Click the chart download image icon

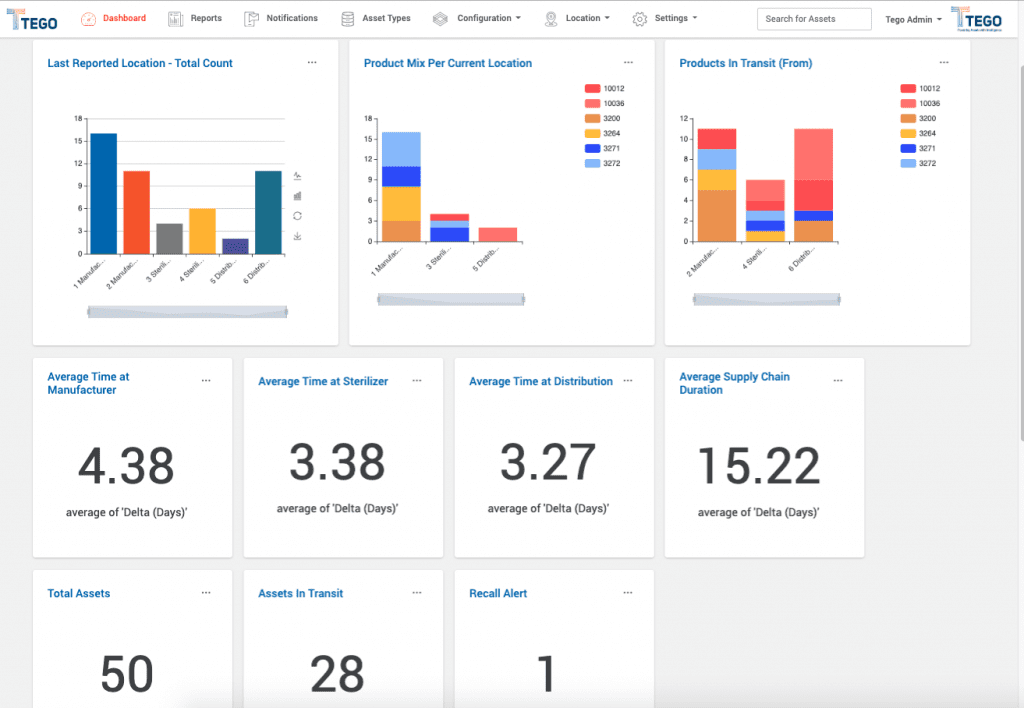pyautogui.click(x=298, y=236)
